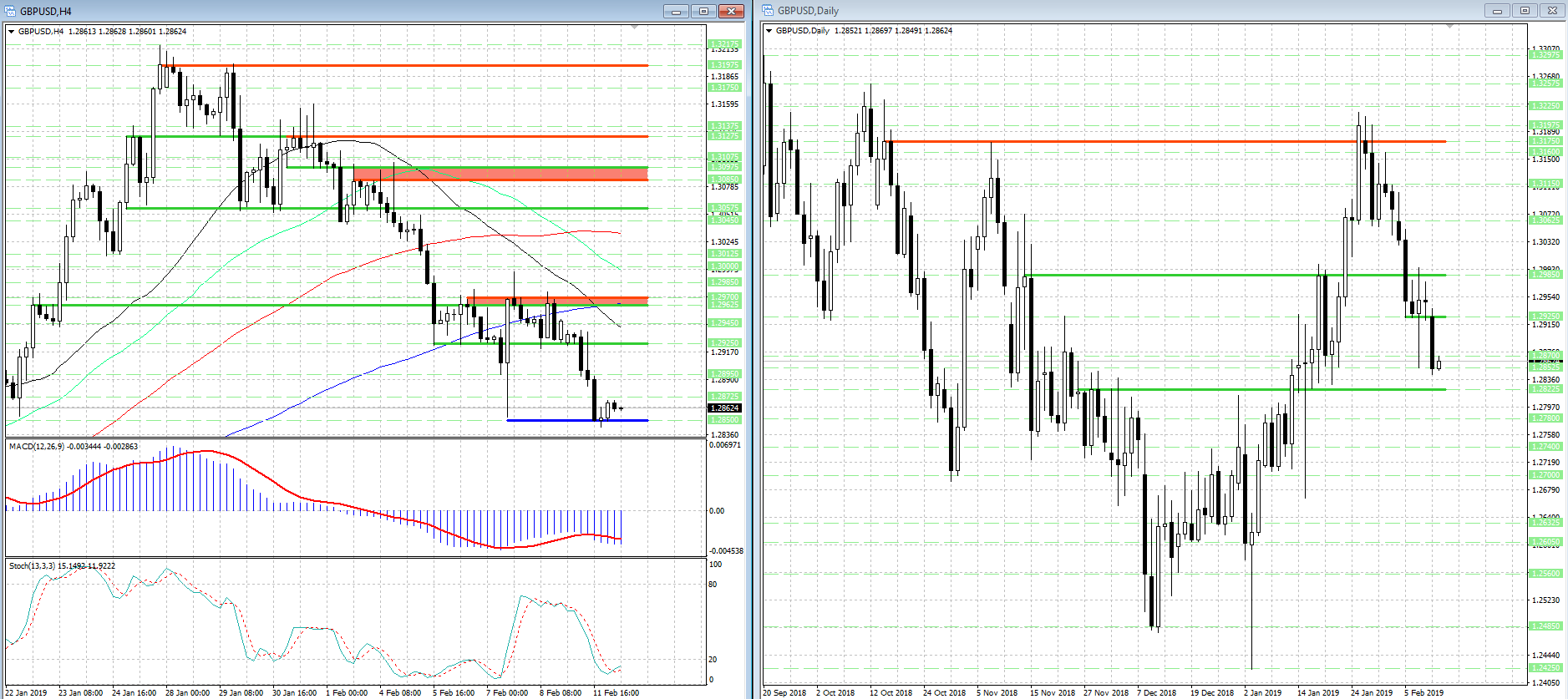Minimize the GBPUSD,Daily chart window
The height and width of the screenshot is (699, 1568).
(x=1497, y=11)
